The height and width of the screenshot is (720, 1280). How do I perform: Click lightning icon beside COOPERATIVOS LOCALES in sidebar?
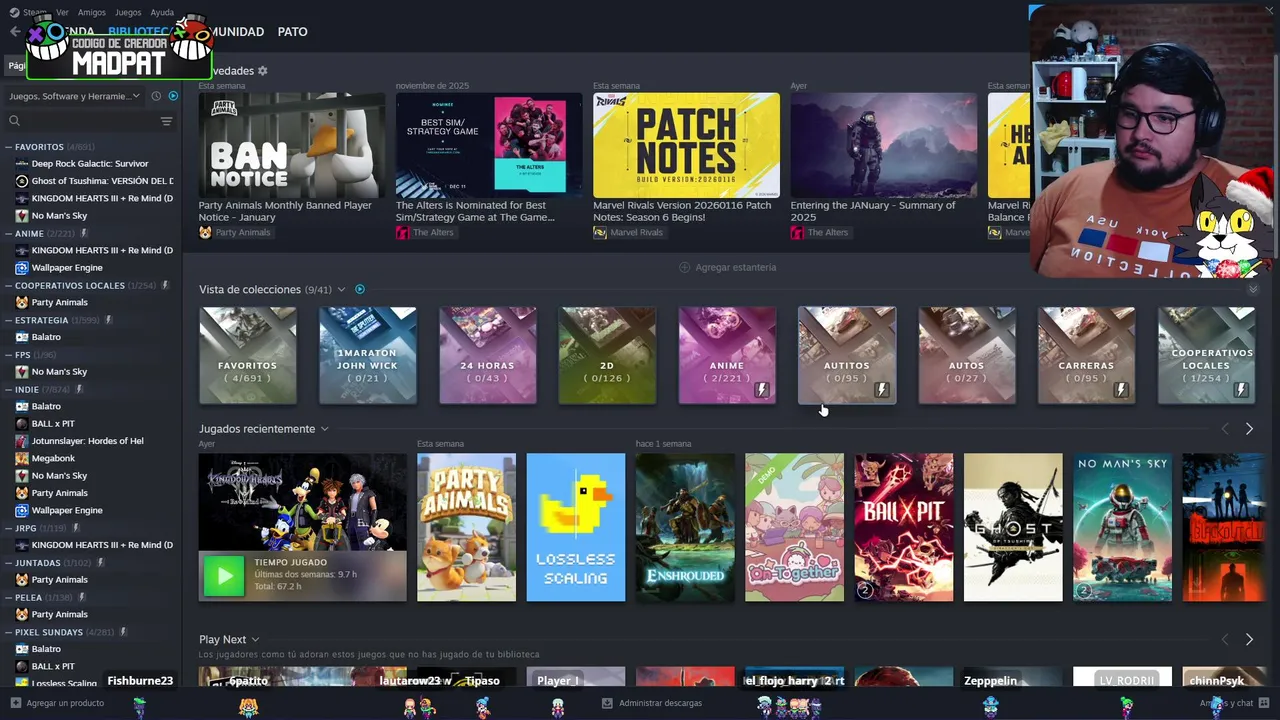[166, 285]
